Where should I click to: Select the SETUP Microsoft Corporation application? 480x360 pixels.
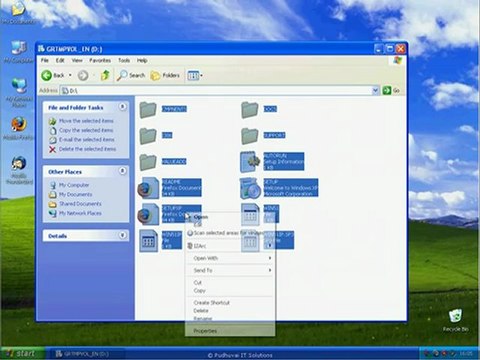279,188
